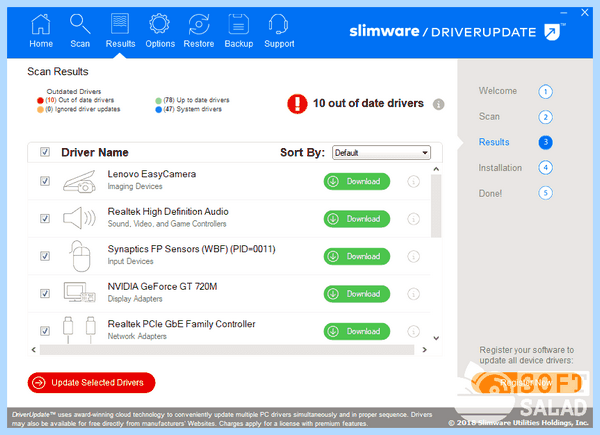Uncheck Realtek PCIe GbE Family Controller checkbox
Viewport: 600px width, 435px height.
[x=45, y=331]
